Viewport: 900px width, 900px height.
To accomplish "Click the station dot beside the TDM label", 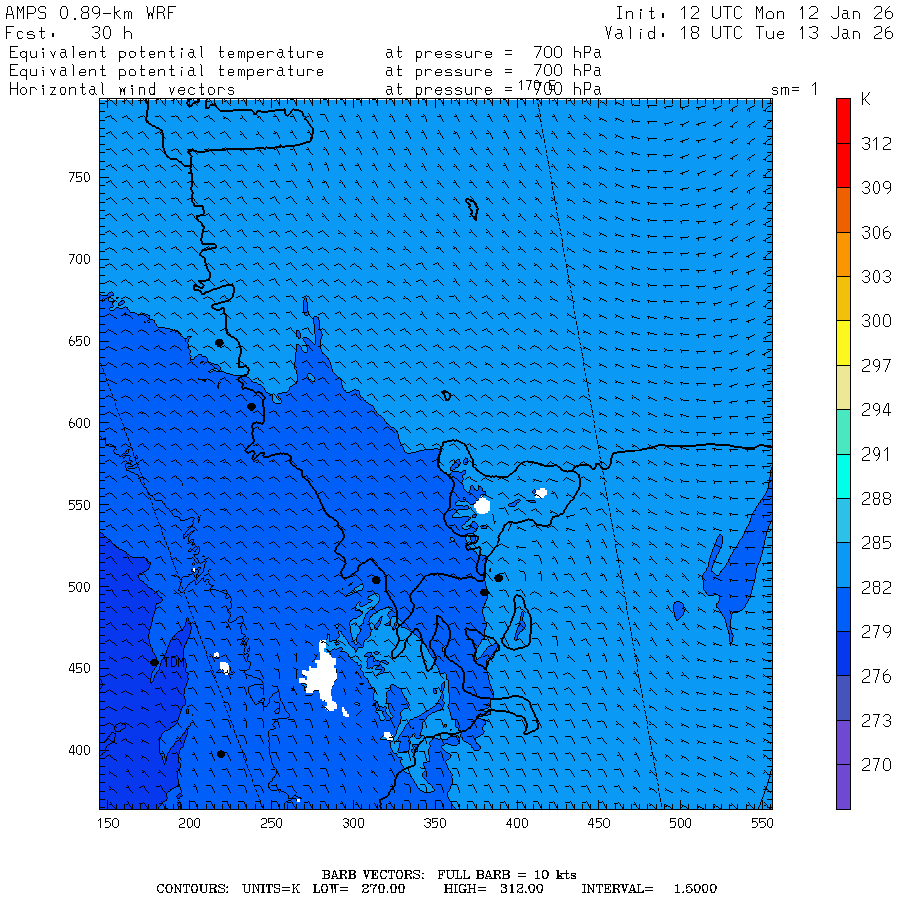I will click(x=154, y=662).
